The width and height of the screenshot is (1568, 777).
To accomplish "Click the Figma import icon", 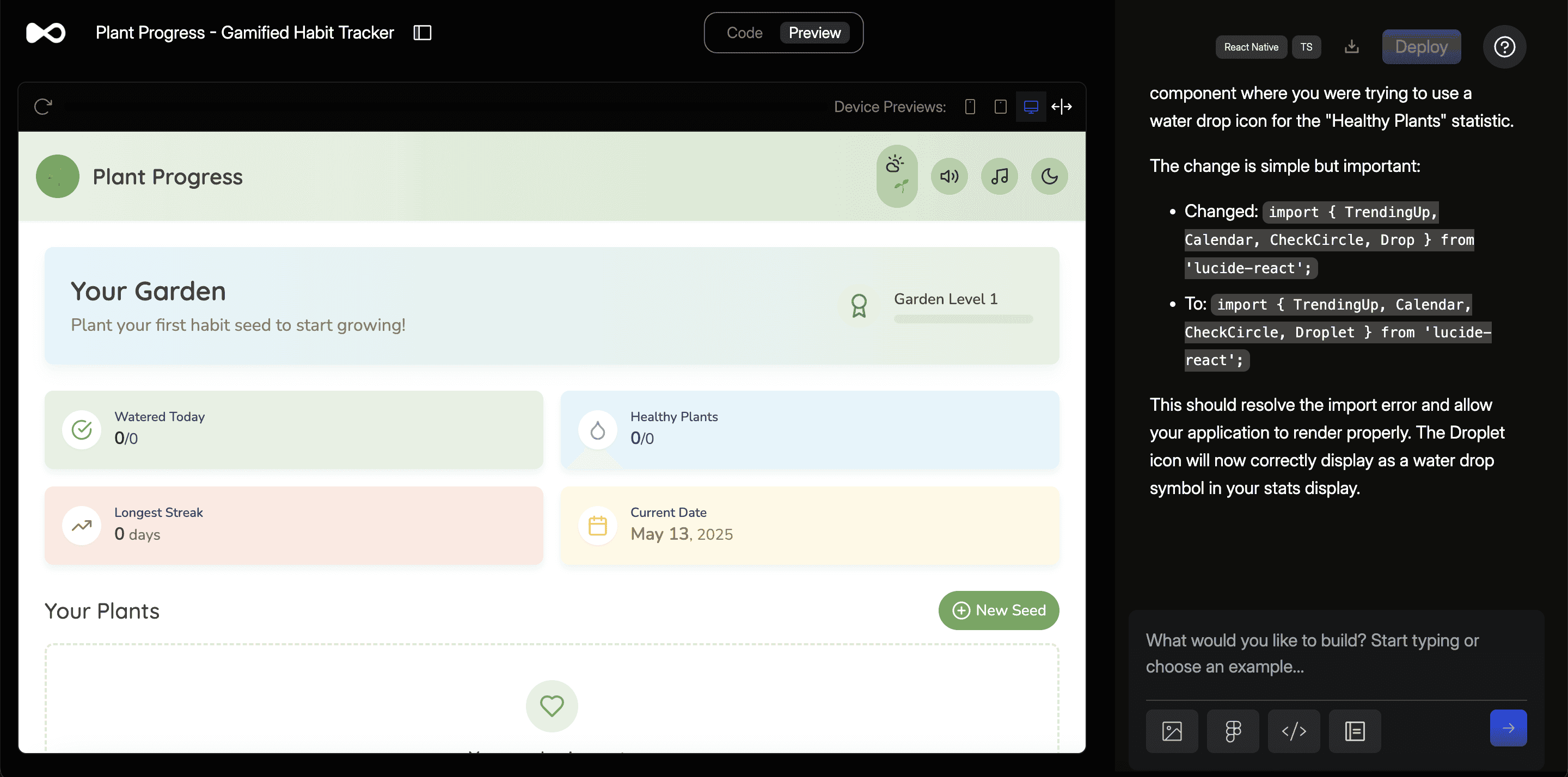I will [1233, 731].
